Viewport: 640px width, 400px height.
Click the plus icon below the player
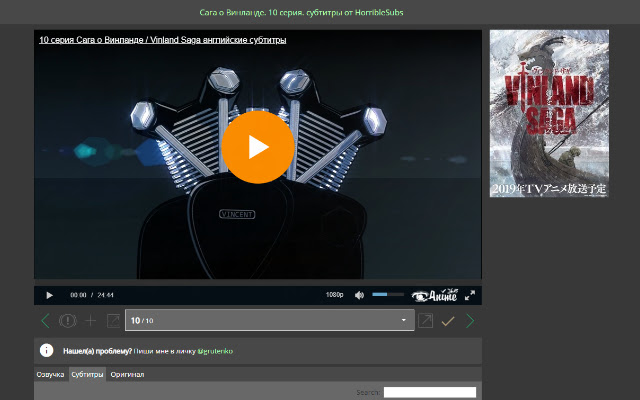tap(90, 321)
